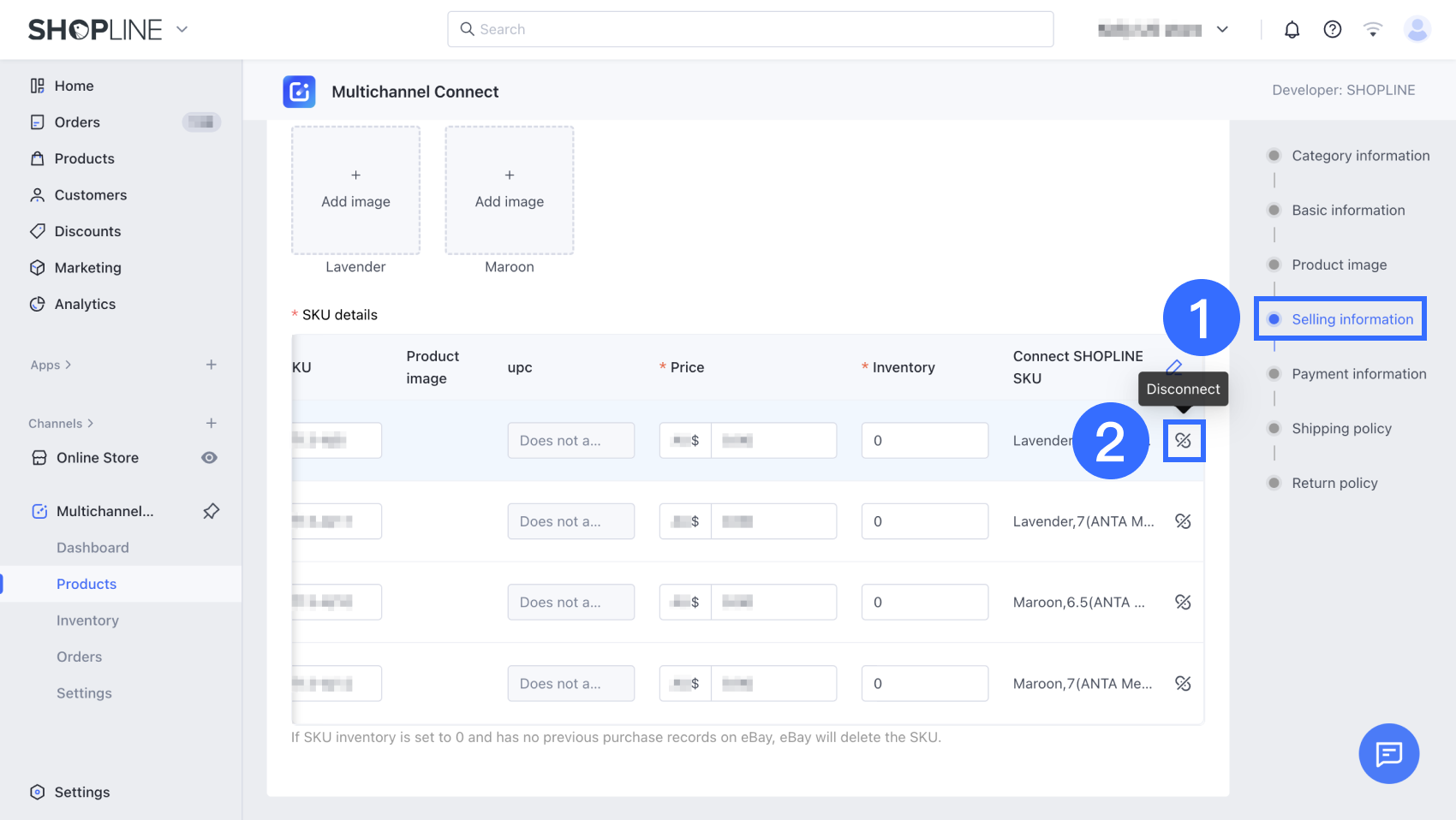The image size is (1456, 820).
Task: Open Multichannel... app in sidebar
Action: [x=104, y=511]
